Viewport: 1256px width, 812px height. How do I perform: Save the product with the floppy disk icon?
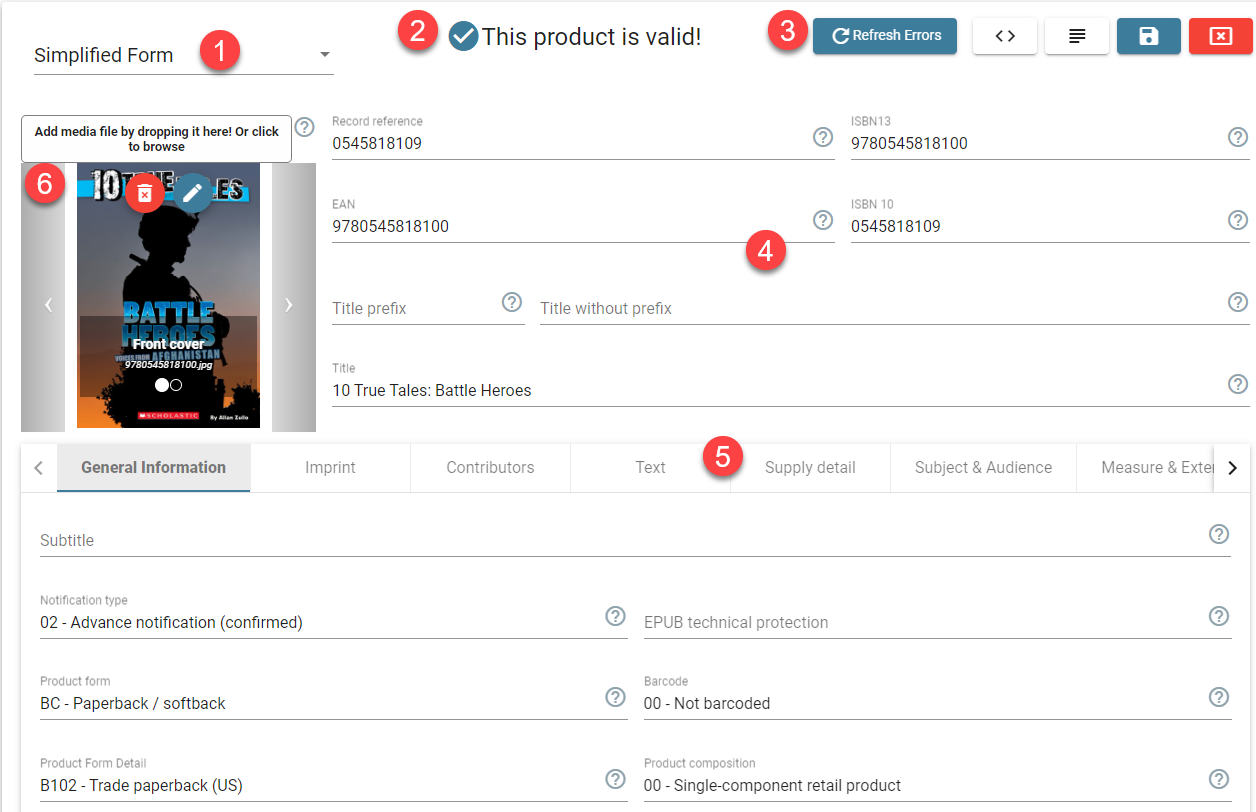click(x=1148, y=36)
